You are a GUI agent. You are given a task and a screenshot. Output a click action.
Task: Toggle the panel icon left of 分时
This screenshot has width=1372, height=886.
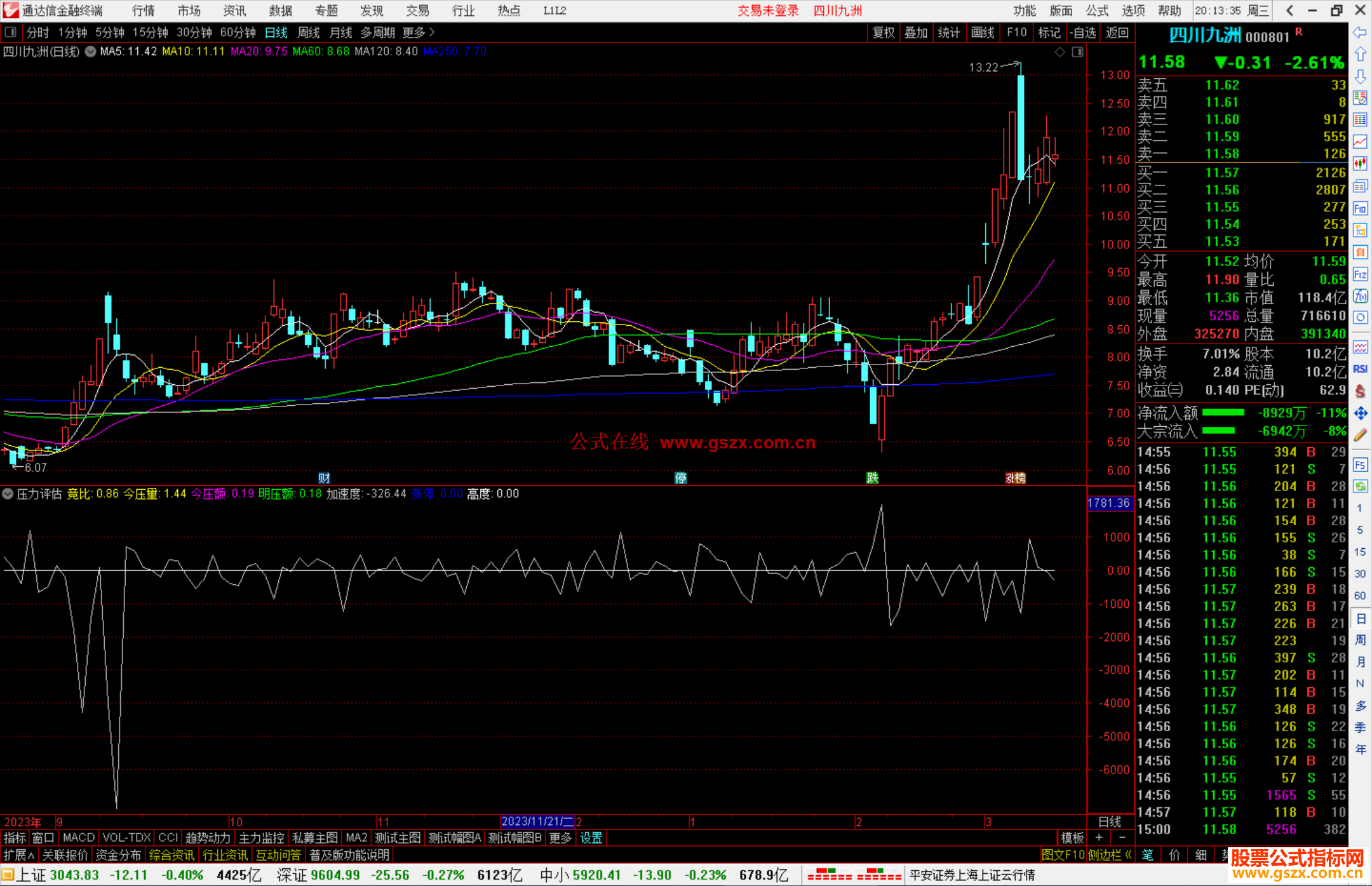[11, 32]
